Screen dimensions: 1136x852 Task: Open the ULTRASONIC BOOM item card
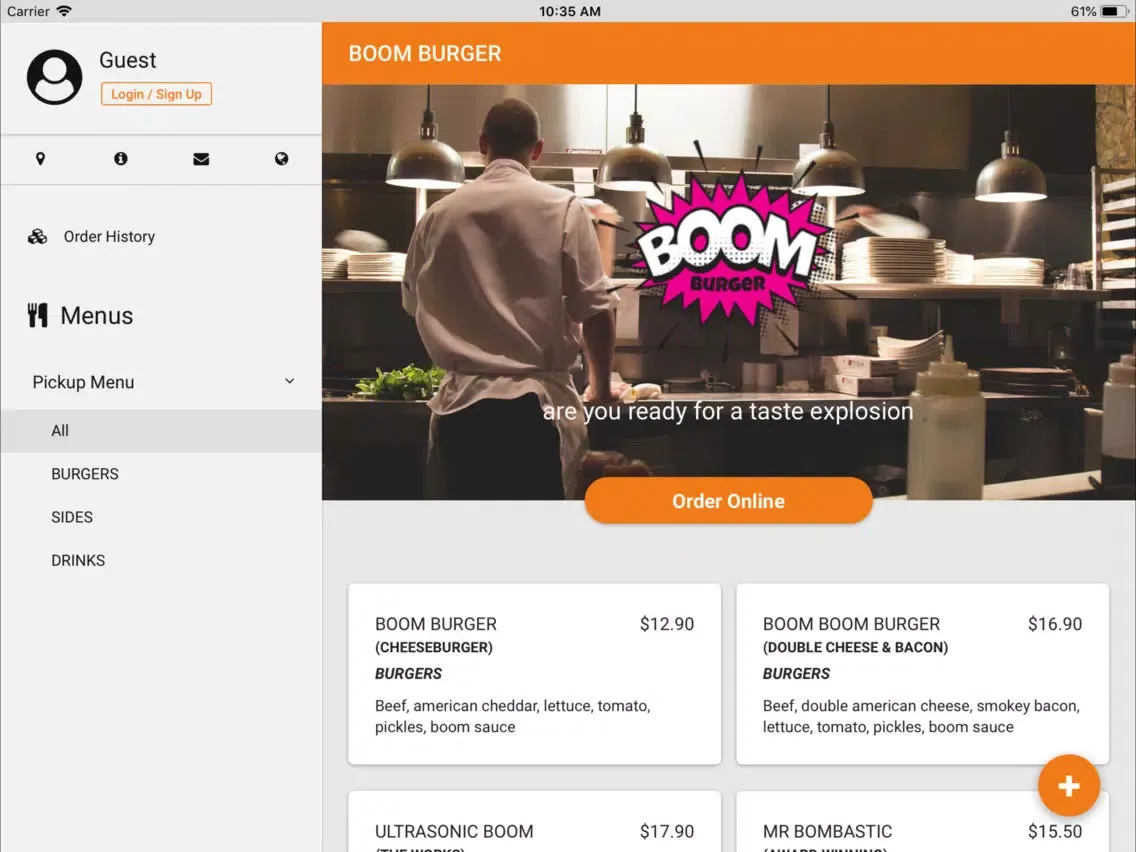click(535, 822)
